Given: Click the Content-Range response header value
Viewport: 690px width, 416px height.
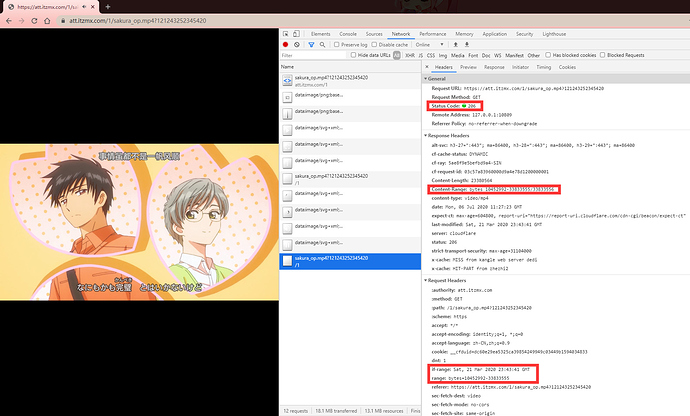Looking at the screenshot, I should pos(511,189).
